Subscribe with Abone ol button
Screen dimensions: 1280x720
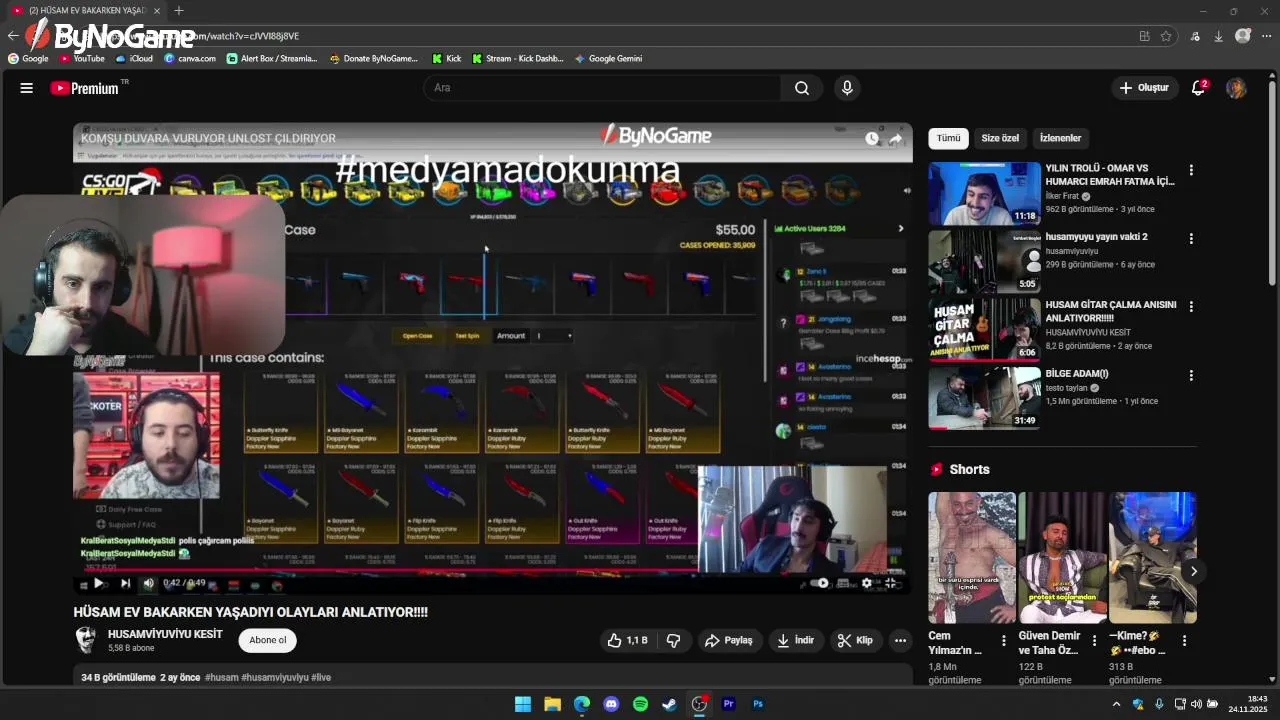point(267,640)
